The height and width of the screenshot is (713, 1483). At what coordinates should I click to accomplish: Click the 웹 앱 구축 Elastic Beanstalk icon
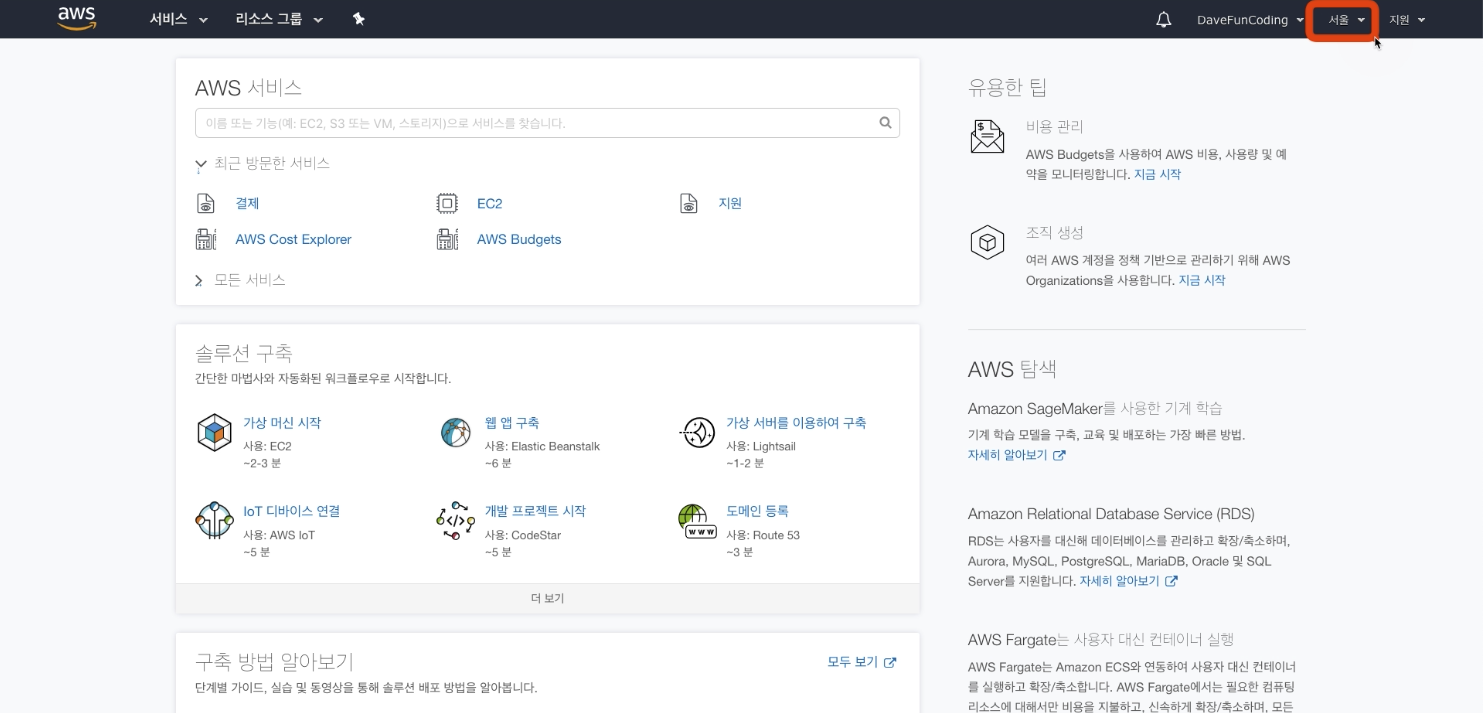456,432
